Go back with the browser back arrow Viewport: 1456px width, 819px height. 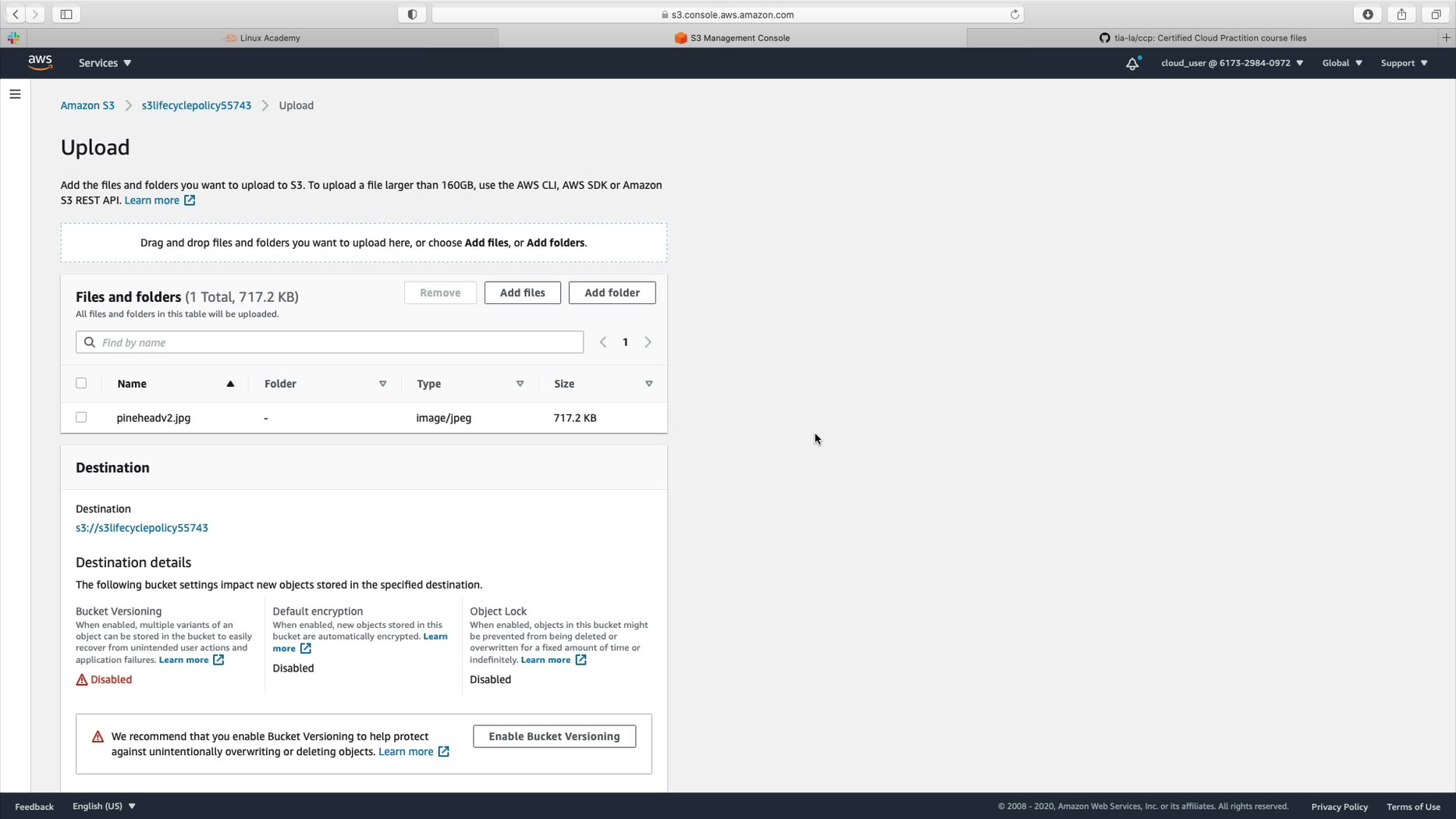[x=16, y=14]
